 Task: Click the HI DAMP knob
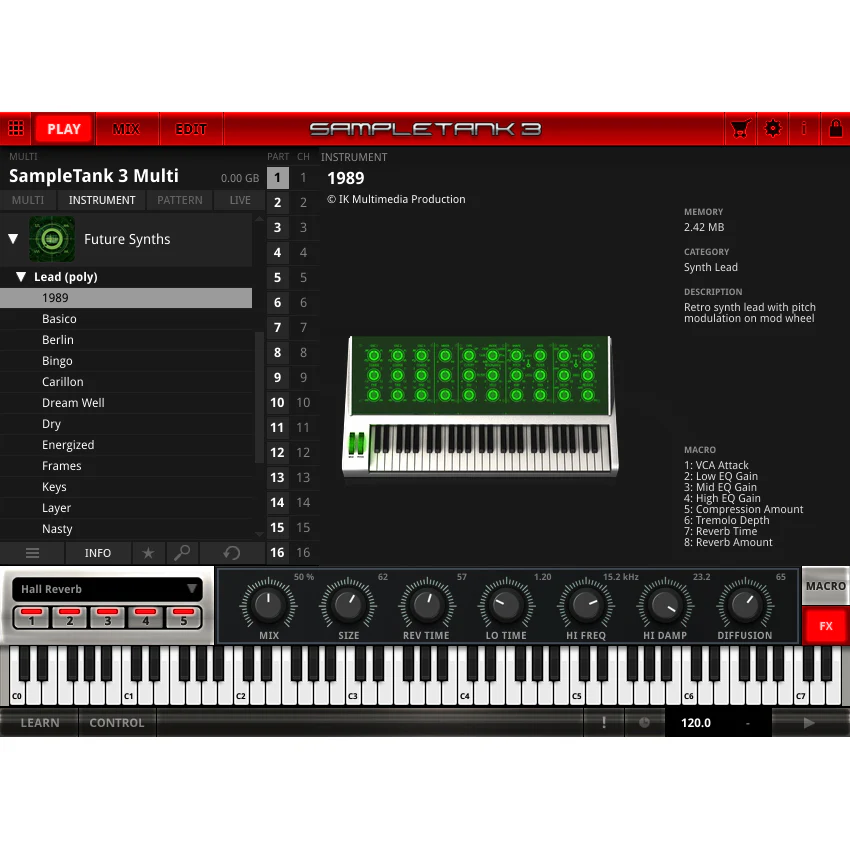click(665, 605)
